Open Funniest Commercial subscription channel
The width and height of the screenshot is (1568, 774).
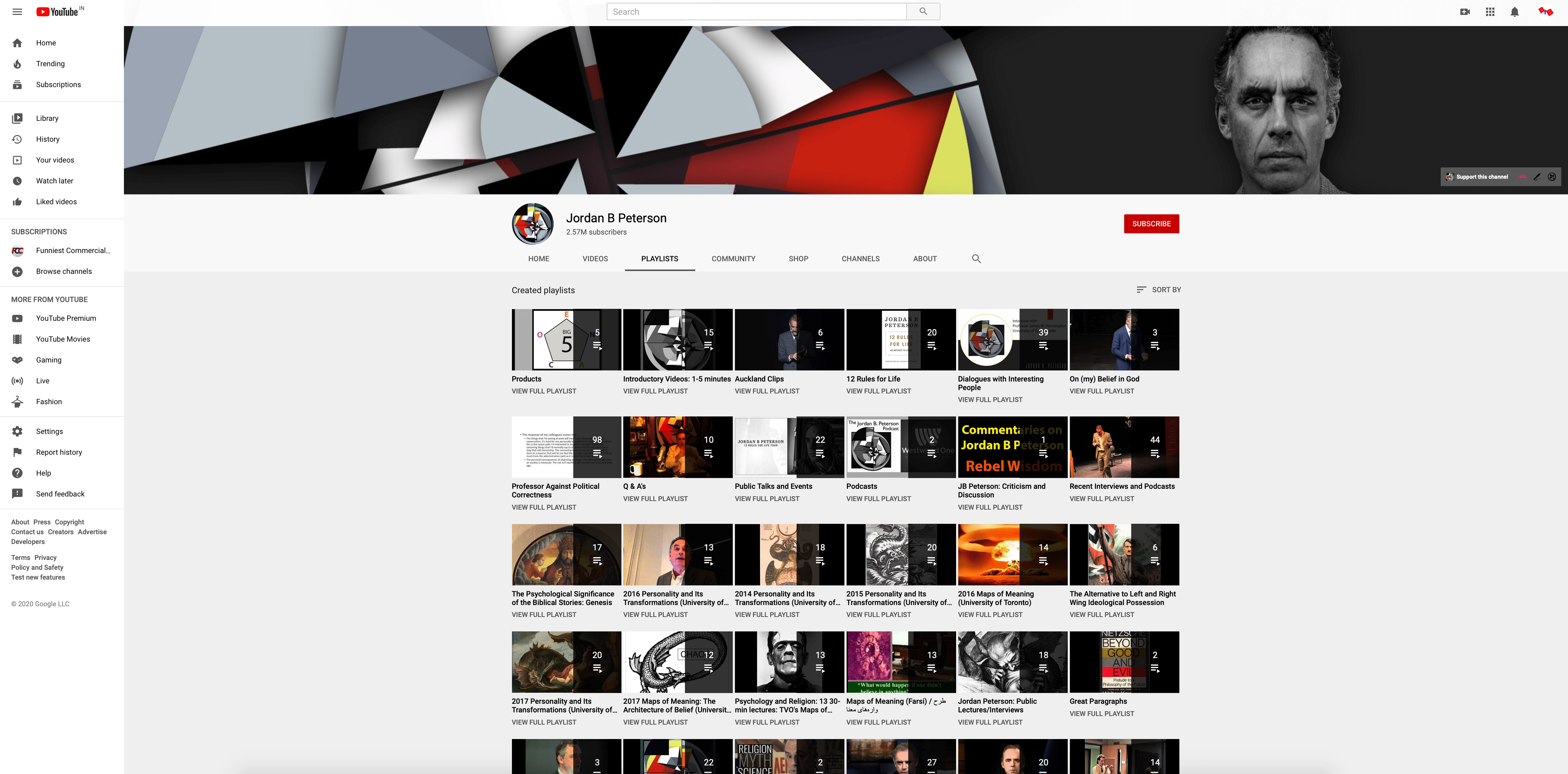[62, 251]
